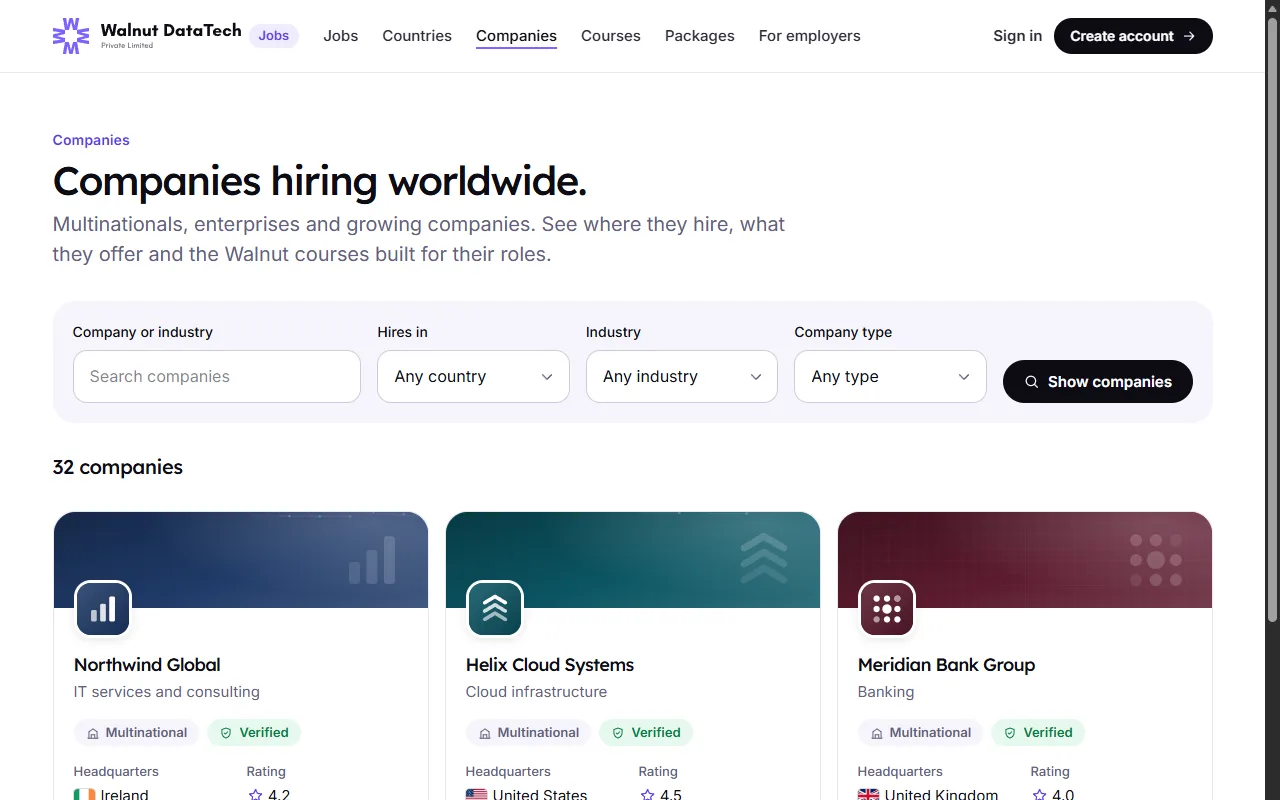Click the Walnut DataTech logo icon
This screenshot has width=1280, height=800.
point(71,36)
